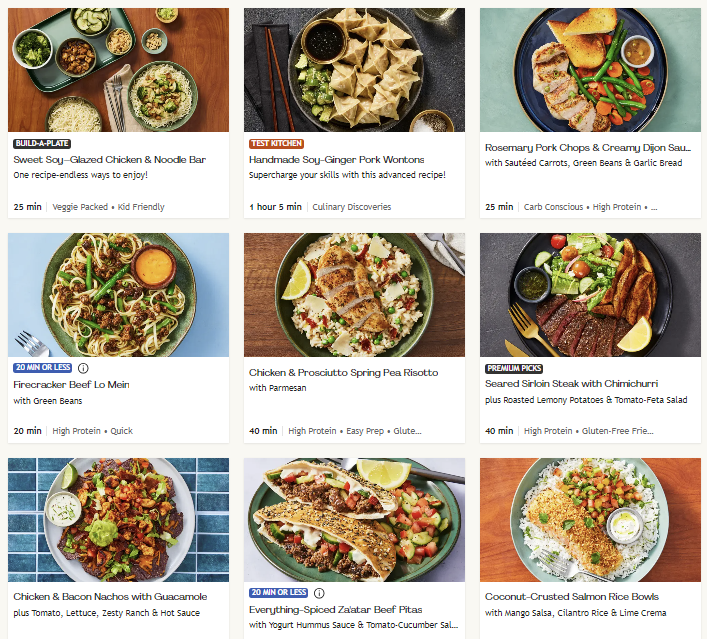Click the pork wontons dish photo
The width and height of the screenshot is (707, 639).
tap(354, 70)
